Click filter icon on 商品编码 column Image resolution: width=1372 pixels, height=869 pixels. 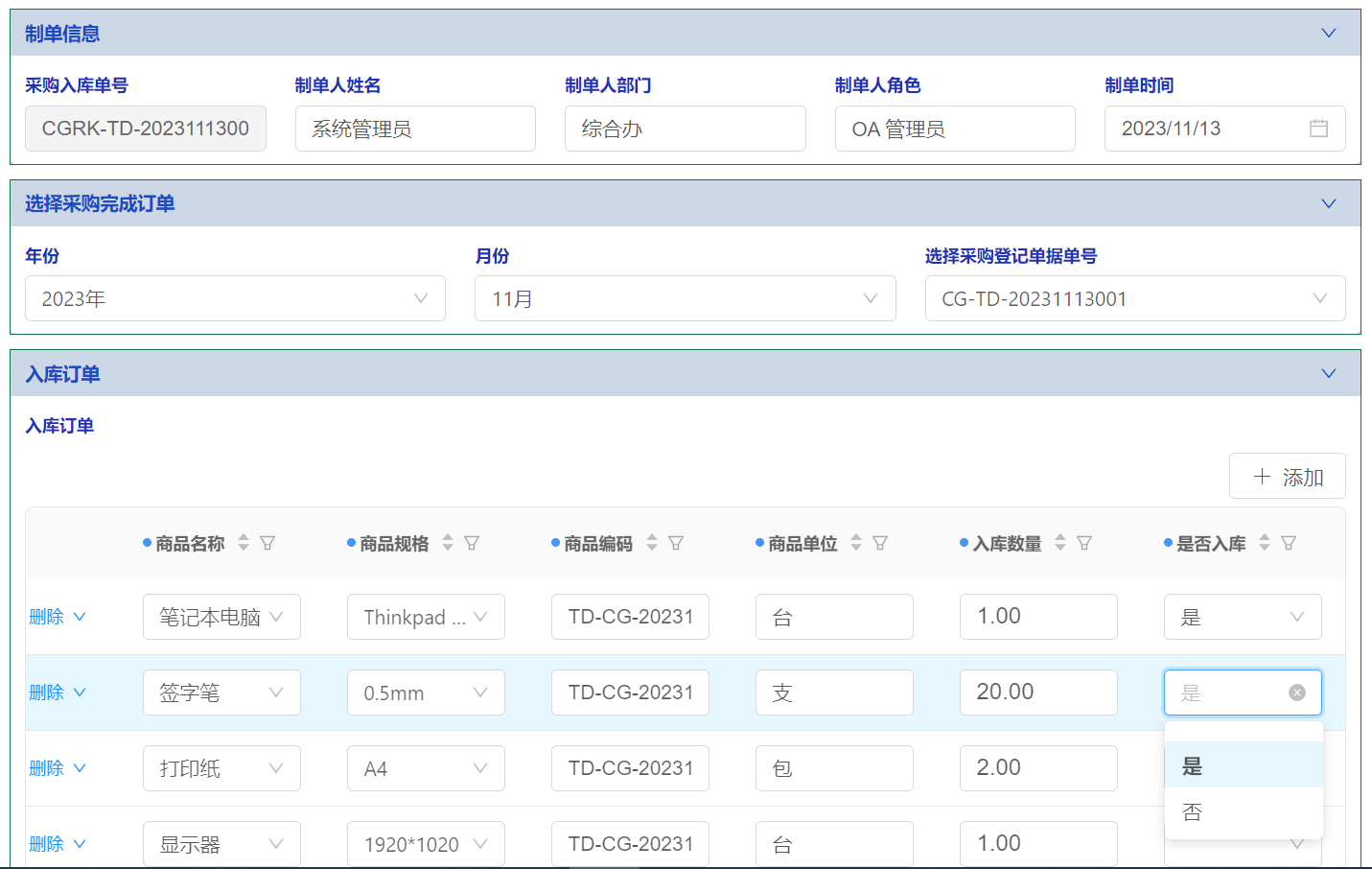(x=676, y=543)
